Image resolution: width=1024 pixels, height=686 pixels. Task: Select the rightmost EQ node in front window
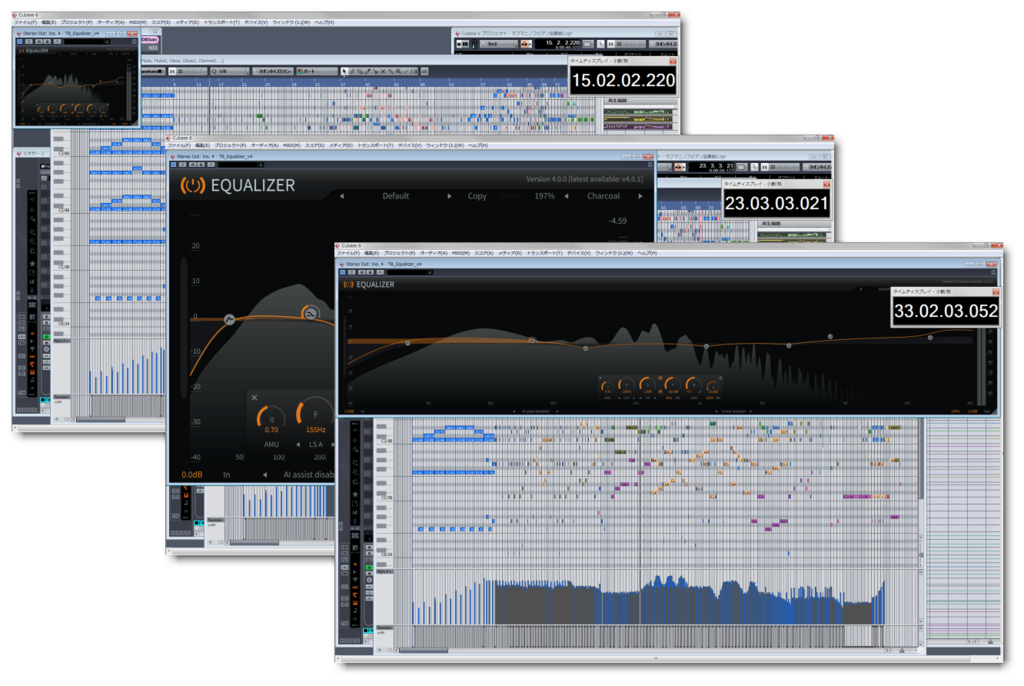click(930, 338)
